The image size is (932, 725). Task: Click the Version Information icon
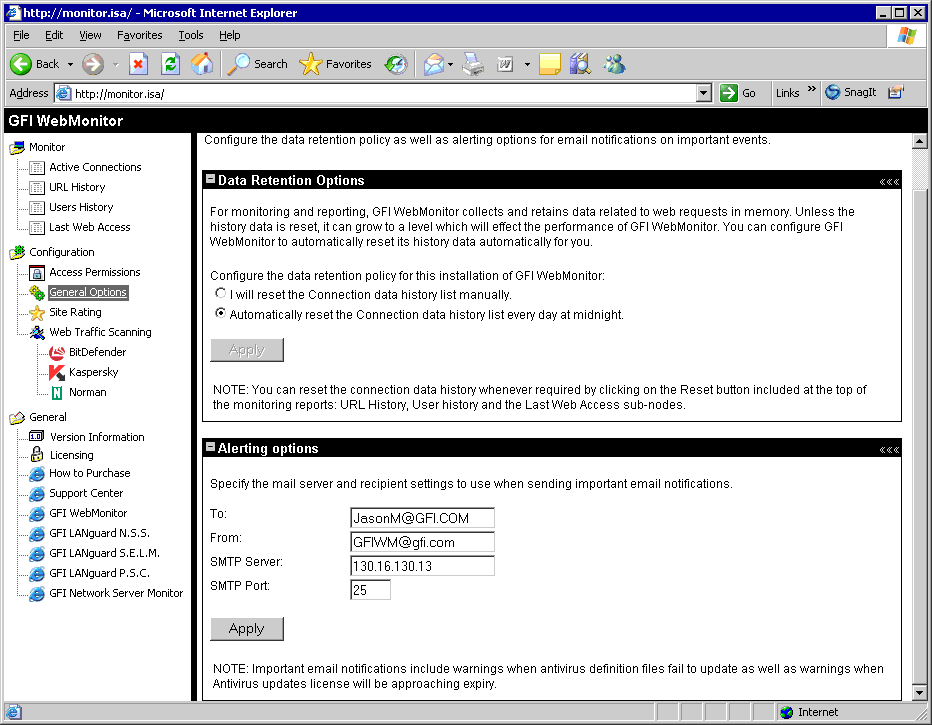[x=37, y=436]
